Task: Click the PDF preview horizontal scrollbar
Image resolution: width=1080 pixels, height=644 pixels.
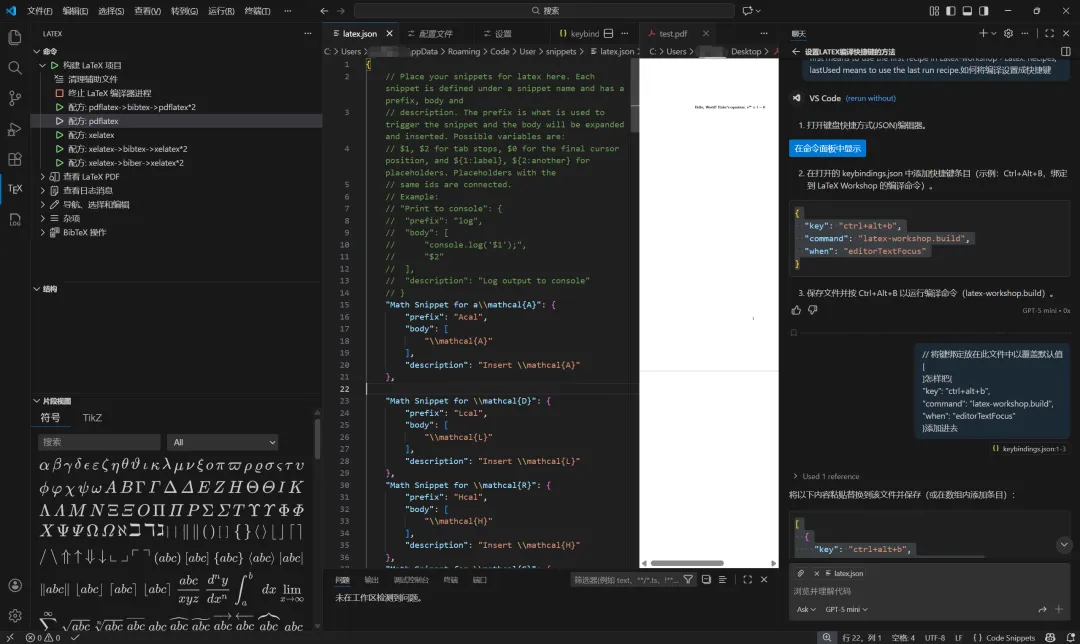Action: (x=687, y=563)
